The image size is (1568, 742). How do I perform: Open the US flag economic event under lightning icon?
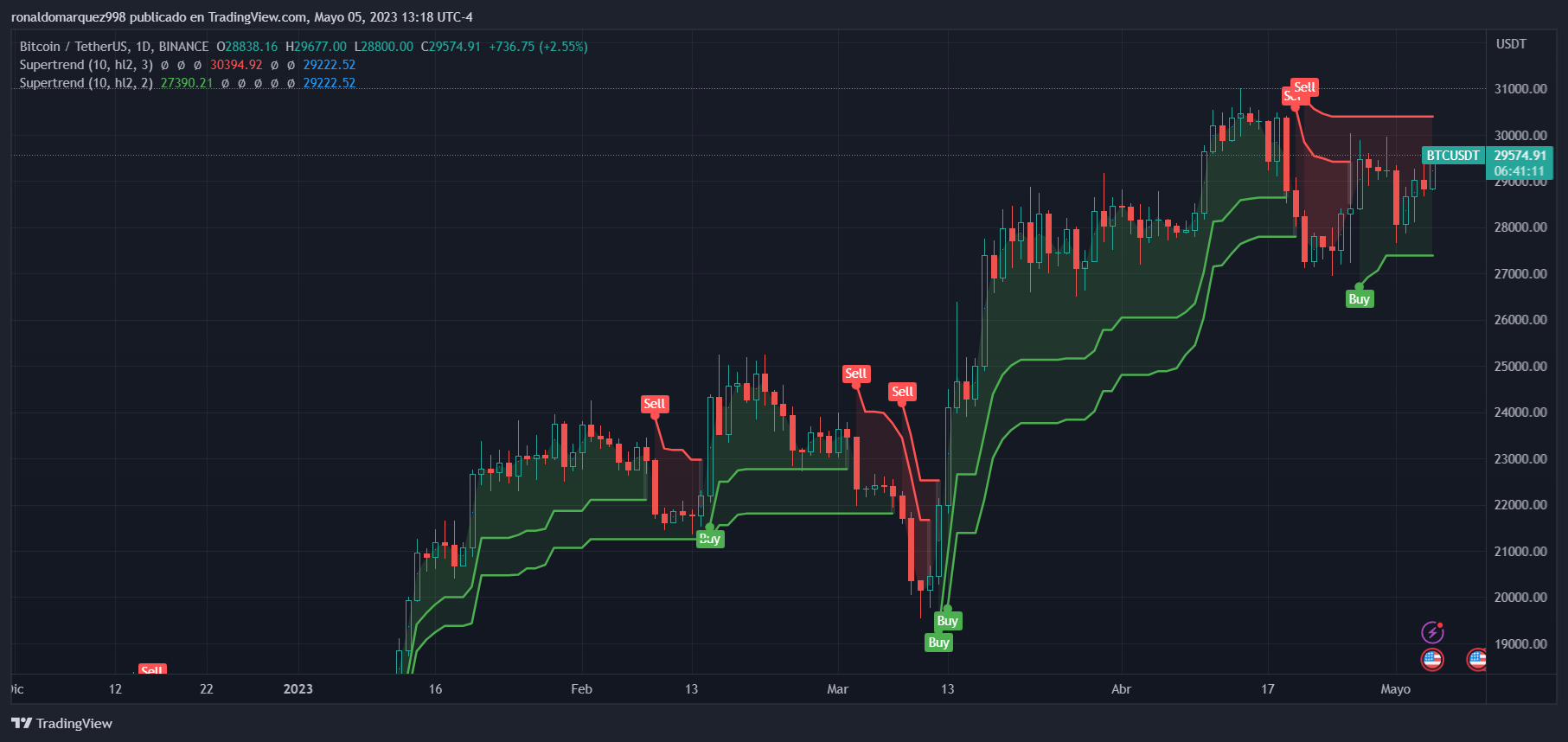point(1432,660)
